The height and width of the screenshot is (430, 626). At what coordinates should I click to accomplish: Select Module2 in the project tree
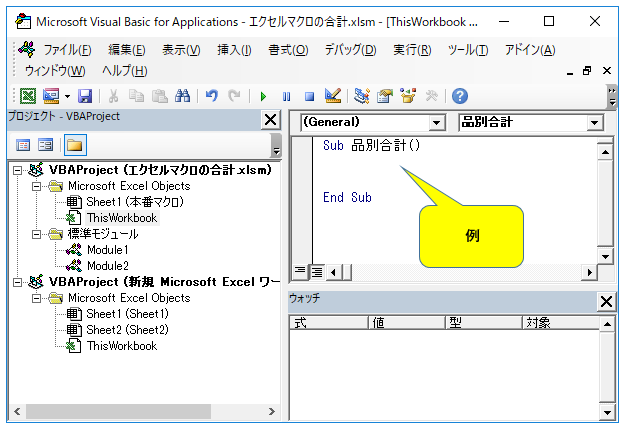coord(108,266)
